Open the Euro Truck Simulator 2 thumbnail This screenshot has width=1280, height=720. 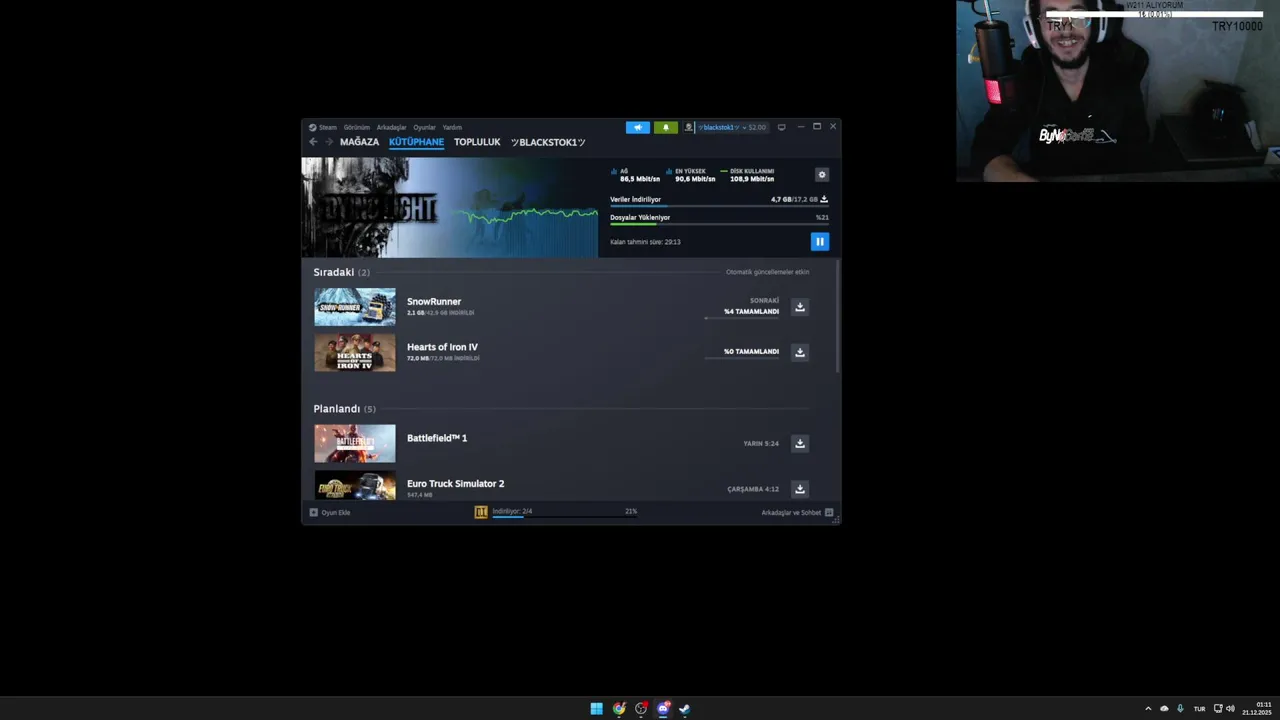click(x=355, y=485)
